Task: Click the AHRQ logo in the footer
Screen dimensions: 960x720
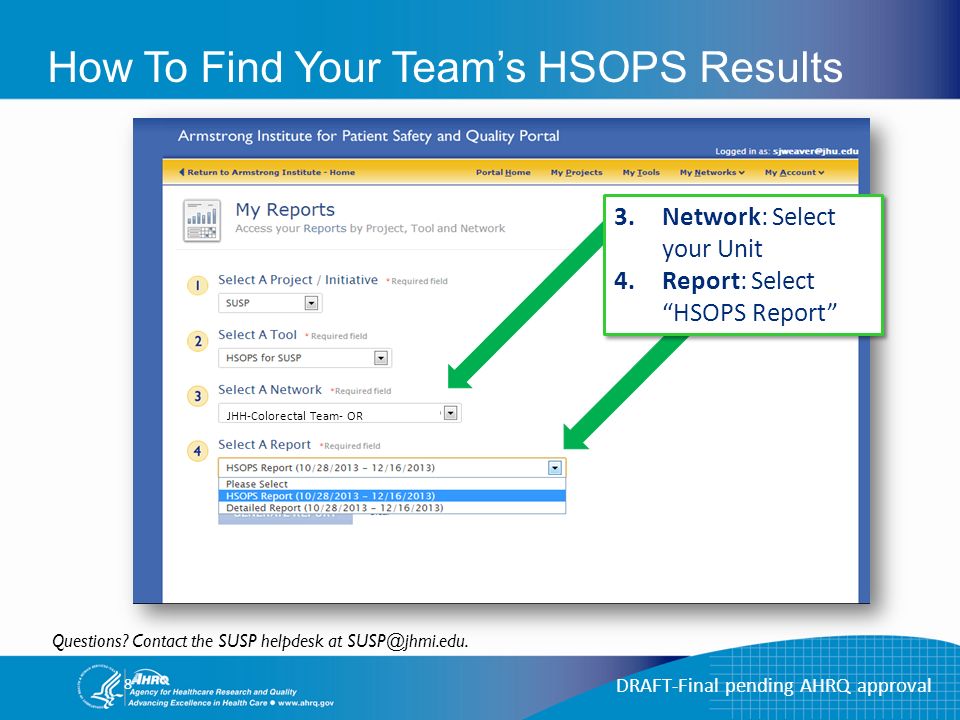Action: pos(151,680)
